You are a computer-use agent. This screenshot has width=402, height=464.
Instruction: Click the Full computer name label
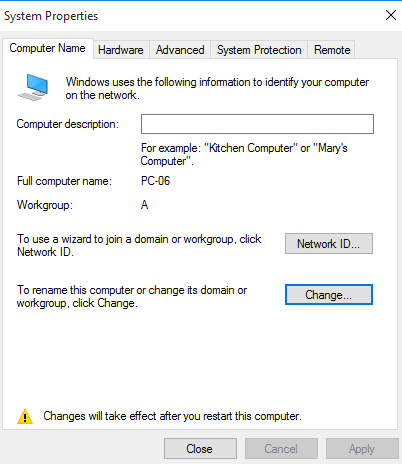(x=64, y=181)
